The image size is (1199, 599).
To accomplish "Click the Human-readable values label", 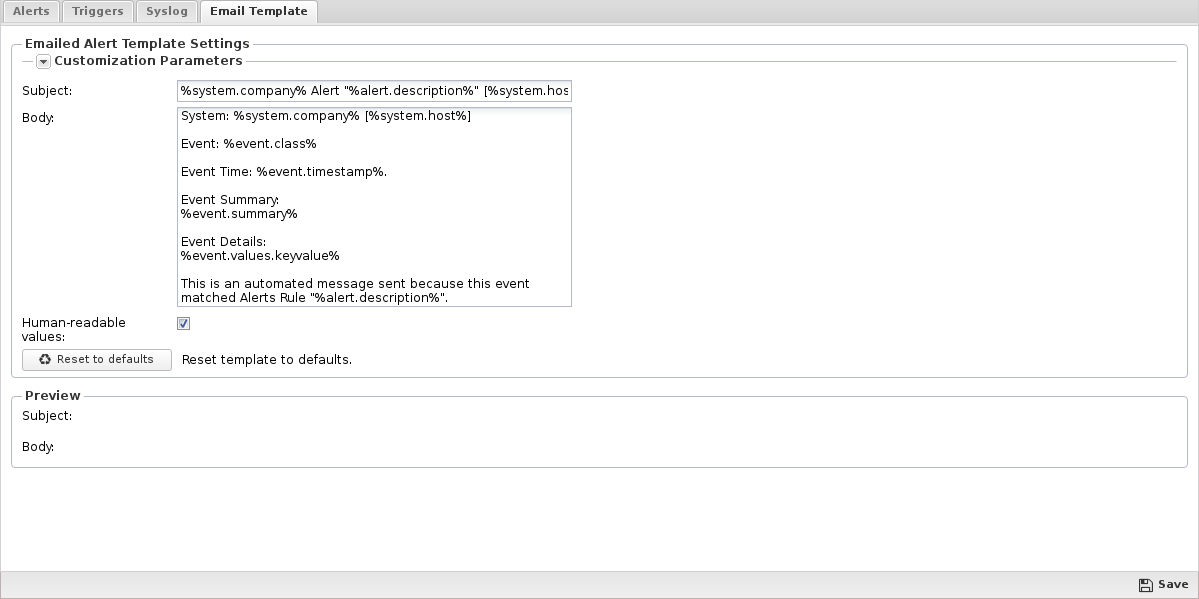I will 73,329.
